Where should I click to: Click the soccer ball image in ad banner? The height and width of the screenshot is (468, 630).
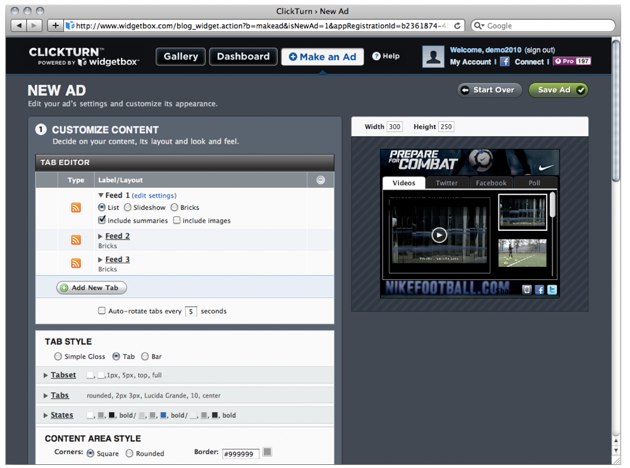coord(481,159)
